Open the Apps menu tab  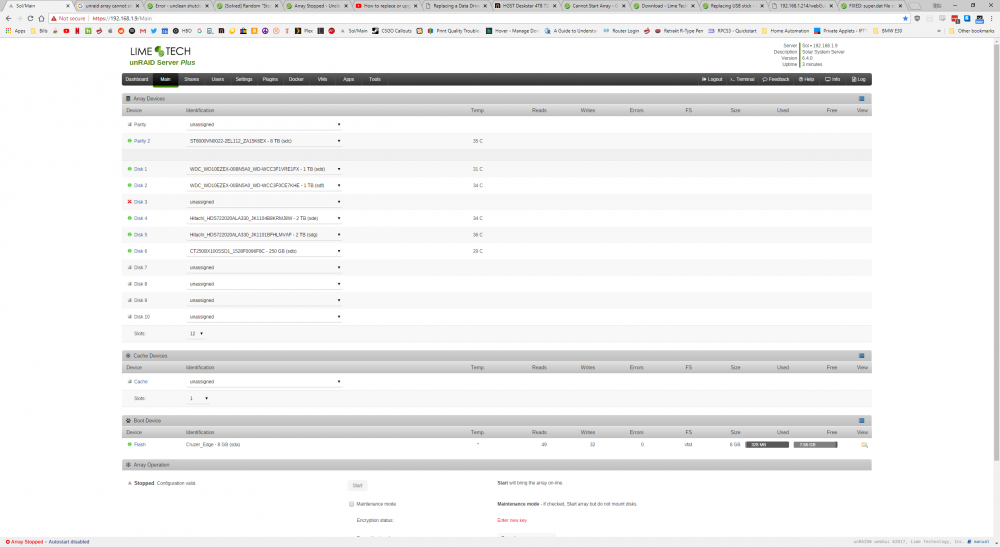coord(348,80)
